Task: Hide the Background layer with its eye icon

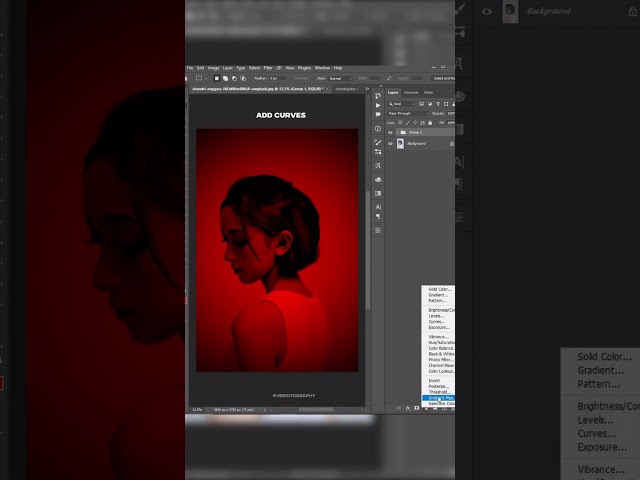Action: point(390,144)
